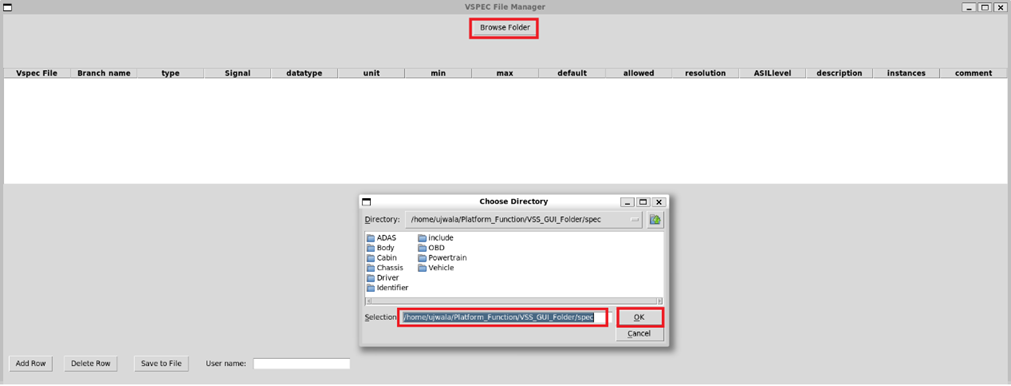Select the Vehicle folder
The width and height of the screenshot is (1011, 386).
[x=436, y=268]
